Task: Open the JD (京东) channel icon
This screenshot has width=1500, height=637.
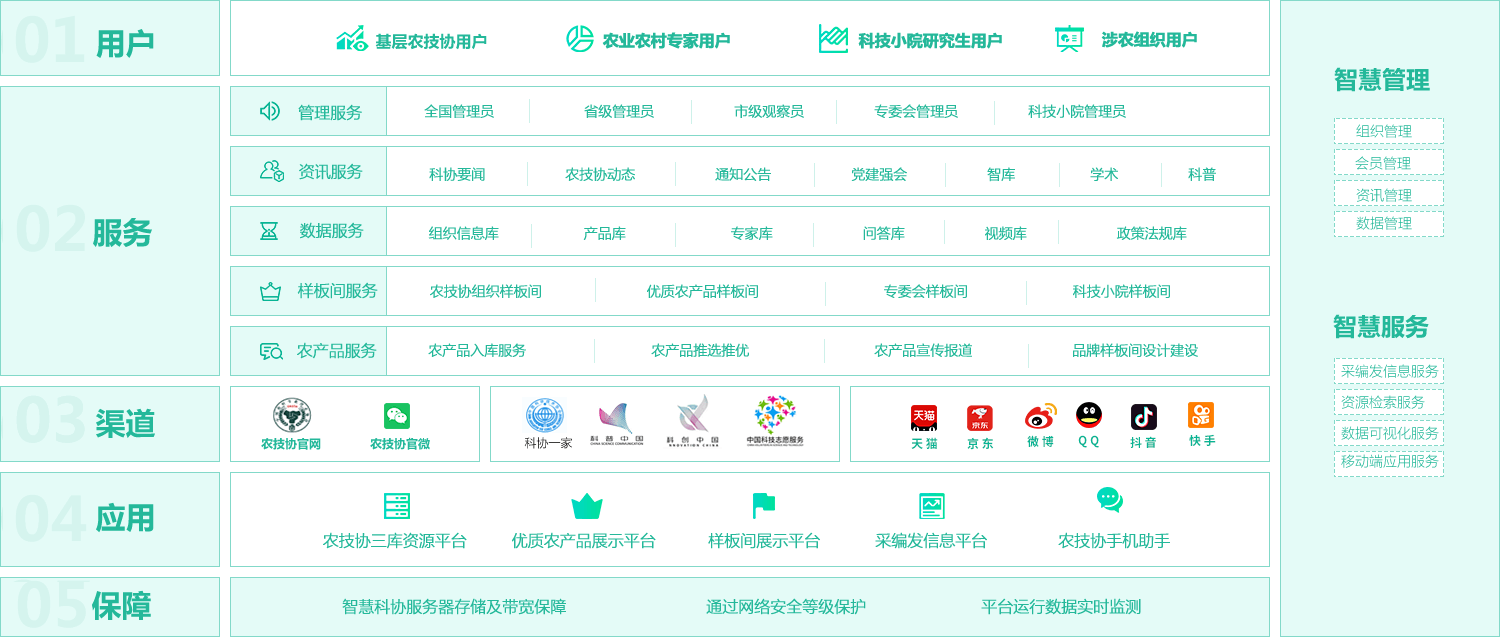Action: [x=980, y=418]
